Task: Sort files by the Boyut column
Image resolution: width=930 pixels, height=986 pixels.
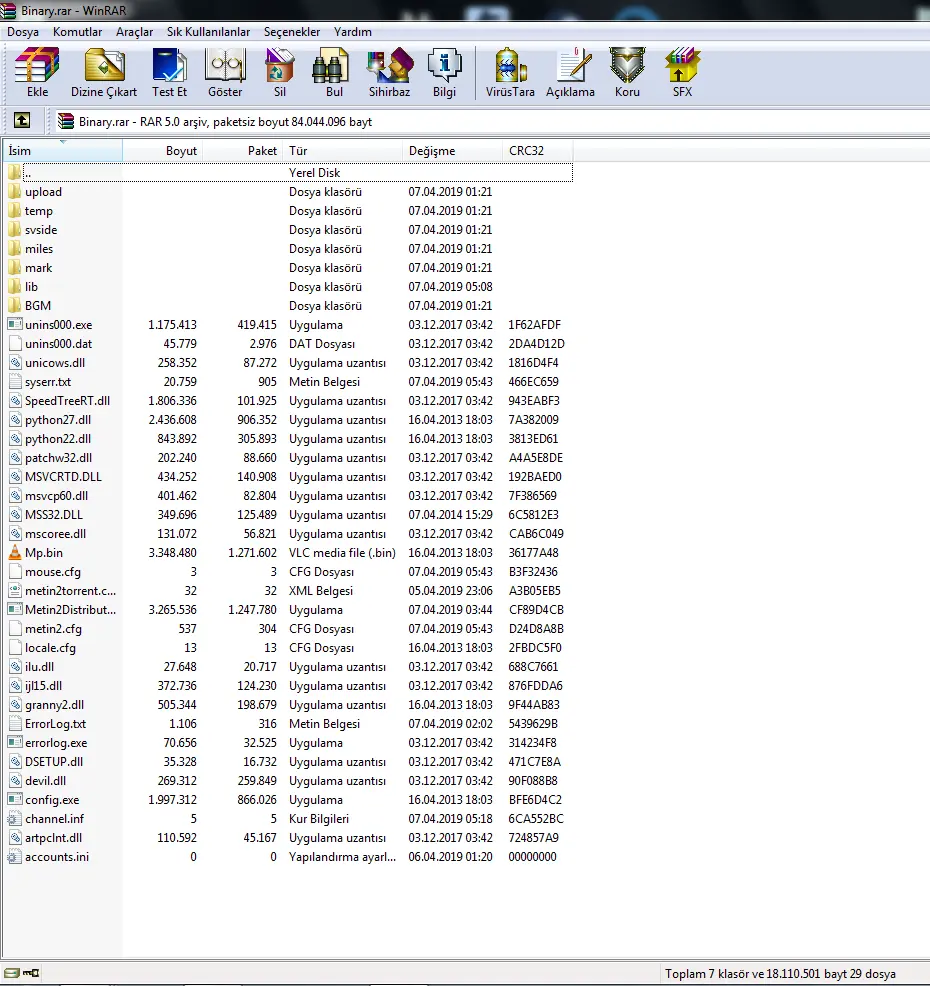Action: [x=180, y=150]
